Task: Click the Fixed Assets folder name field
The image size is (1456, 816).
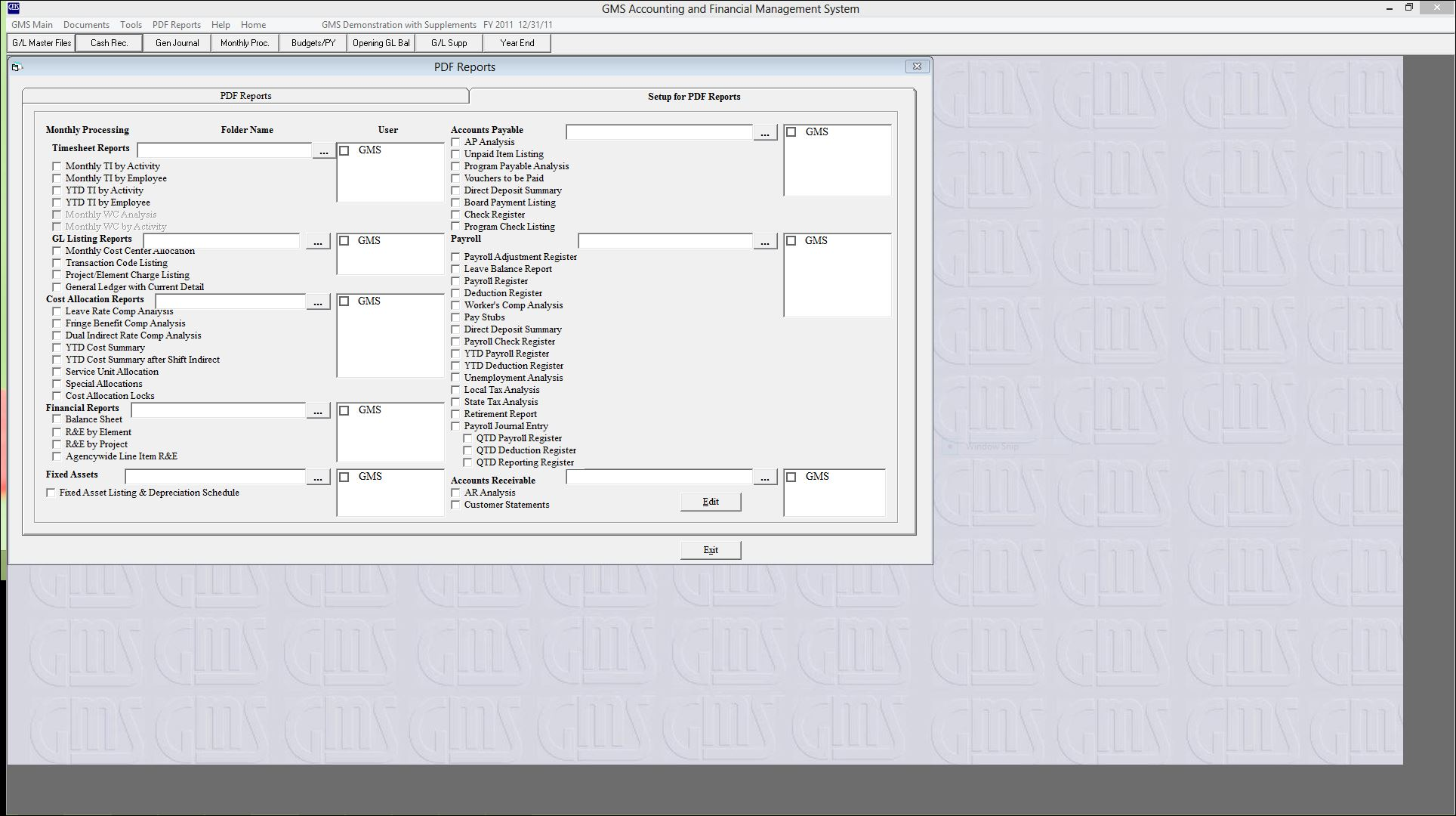Action: coord(214,478)
